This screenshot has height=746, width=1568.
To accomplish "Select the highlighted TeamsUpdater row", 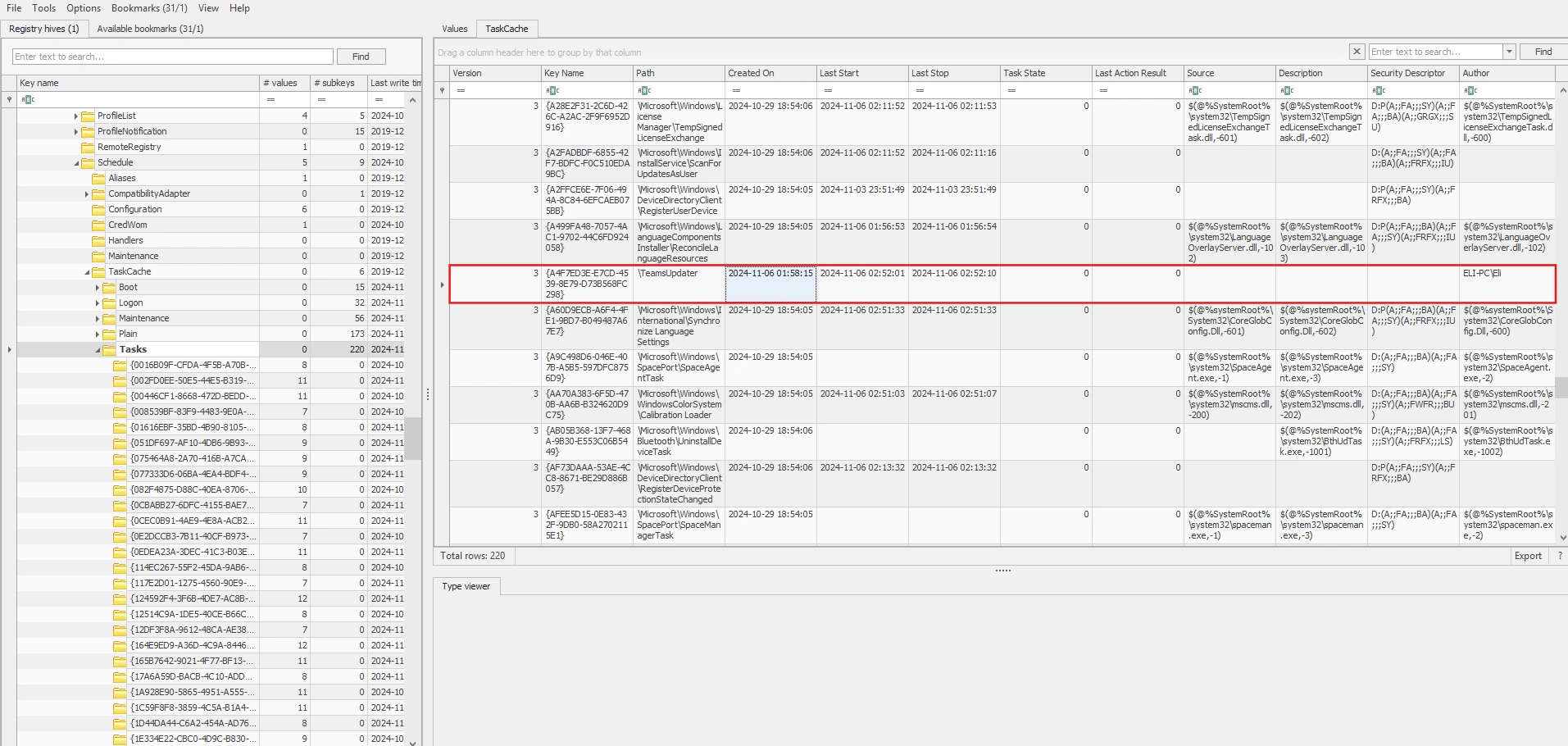I will coord(738,284).
